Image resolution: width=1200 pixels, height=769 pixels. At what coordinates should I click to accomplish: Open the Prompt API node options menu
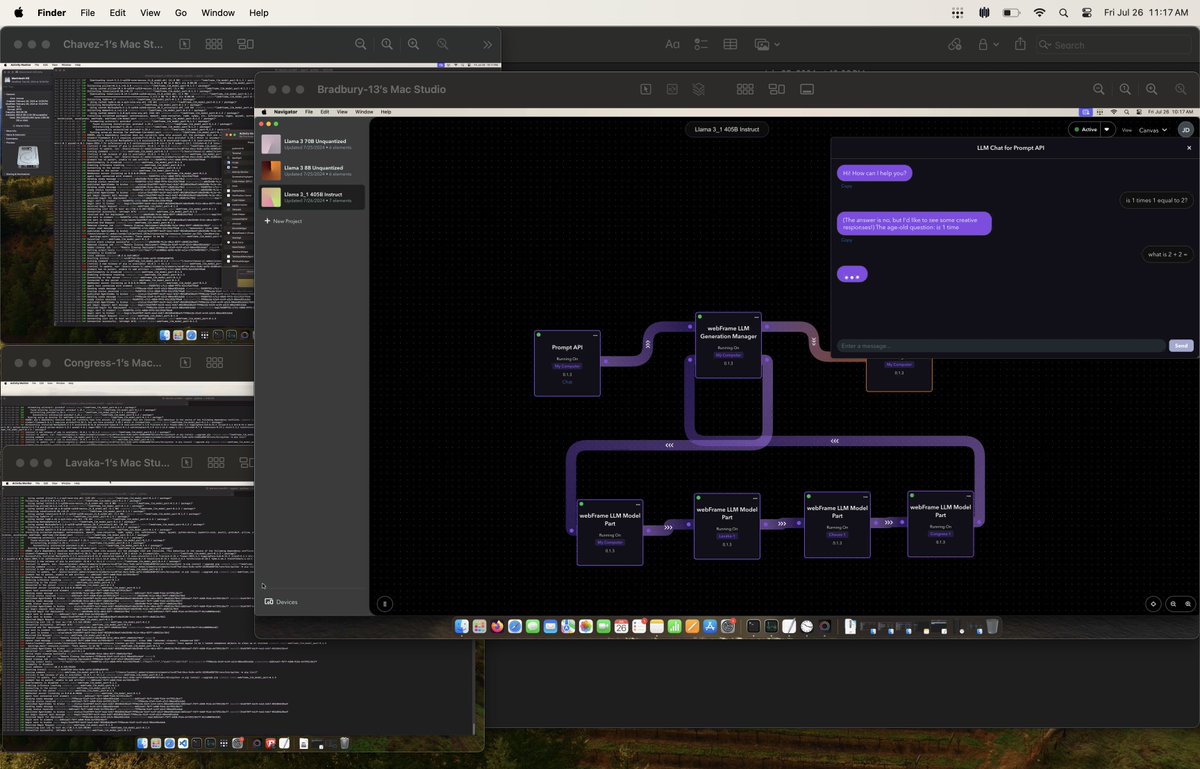pyautogui.click(x=594, y=335)
